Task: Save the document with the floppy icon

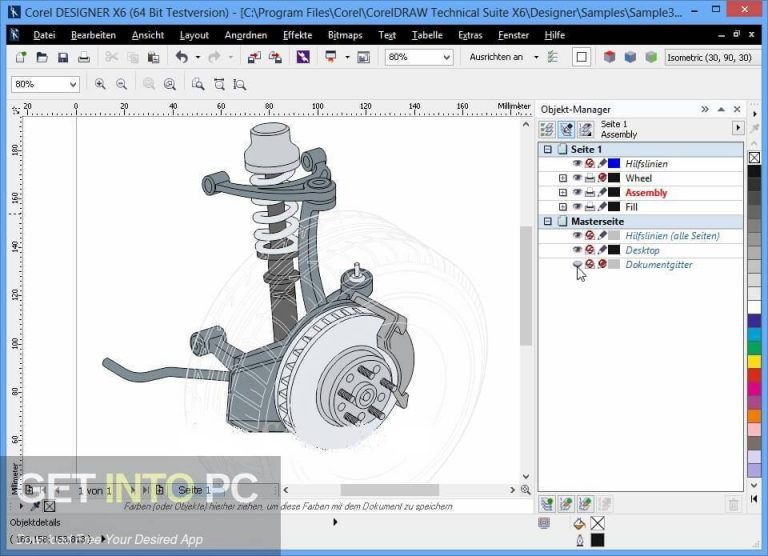Action: coord(63,57)
